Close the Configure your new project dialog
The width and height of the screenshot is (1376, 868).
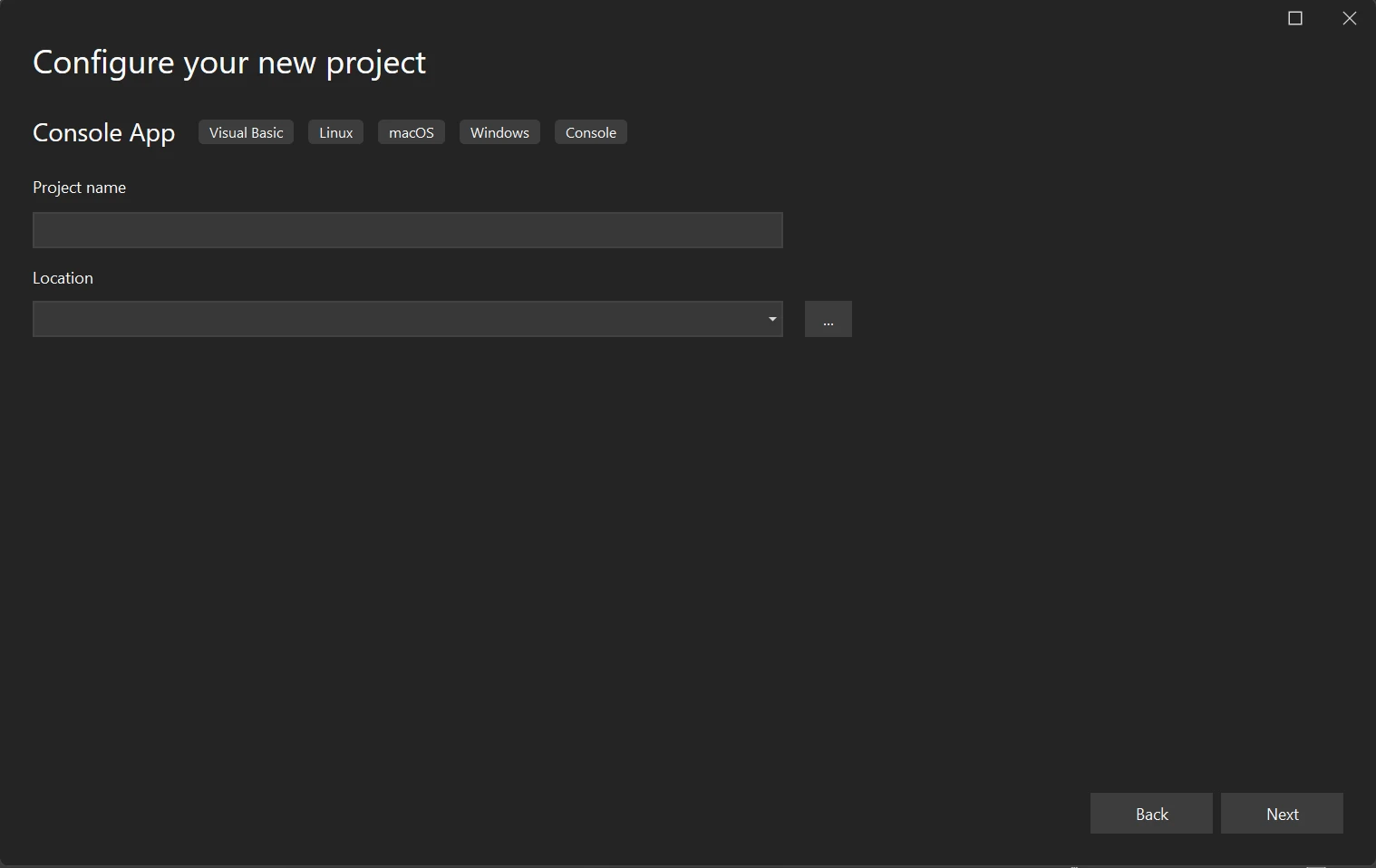click(x=1349, y=18)
